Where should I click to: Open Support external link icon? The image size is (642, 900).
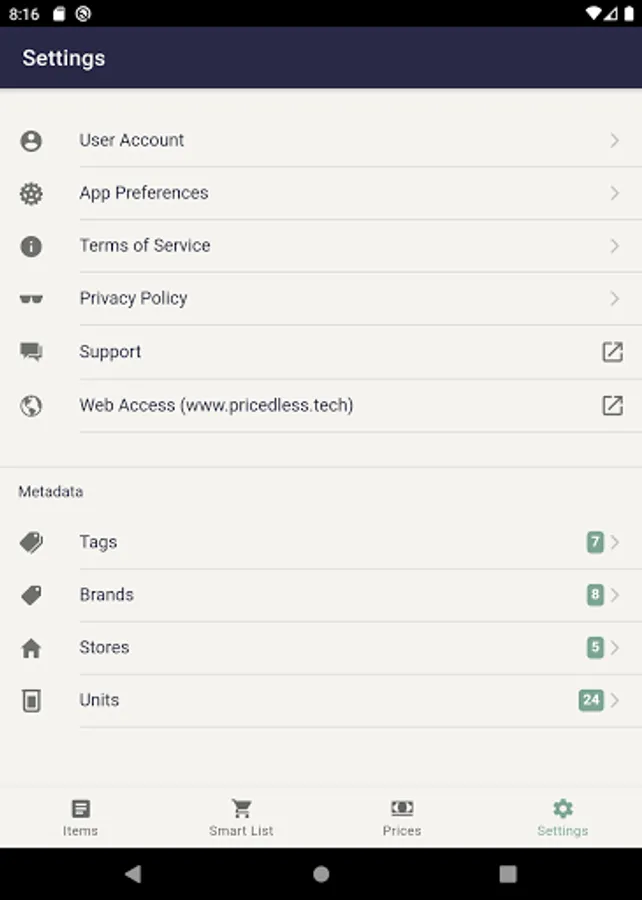612,352
